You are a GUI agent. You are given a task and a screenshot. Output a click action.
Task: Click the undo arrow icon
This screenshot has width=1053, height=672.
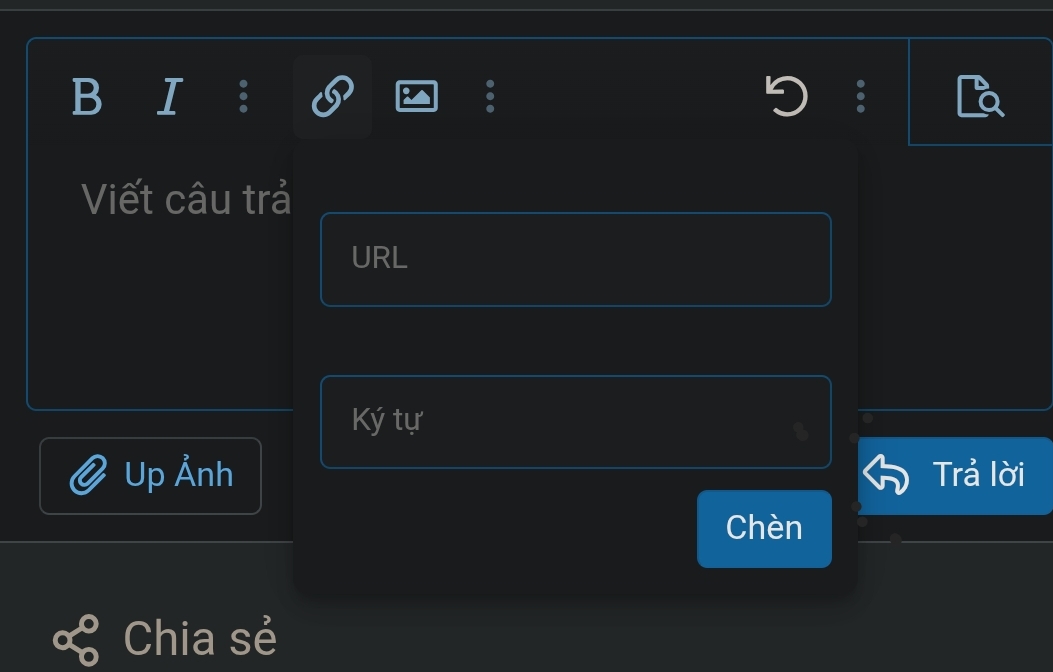tap(787, 95)
